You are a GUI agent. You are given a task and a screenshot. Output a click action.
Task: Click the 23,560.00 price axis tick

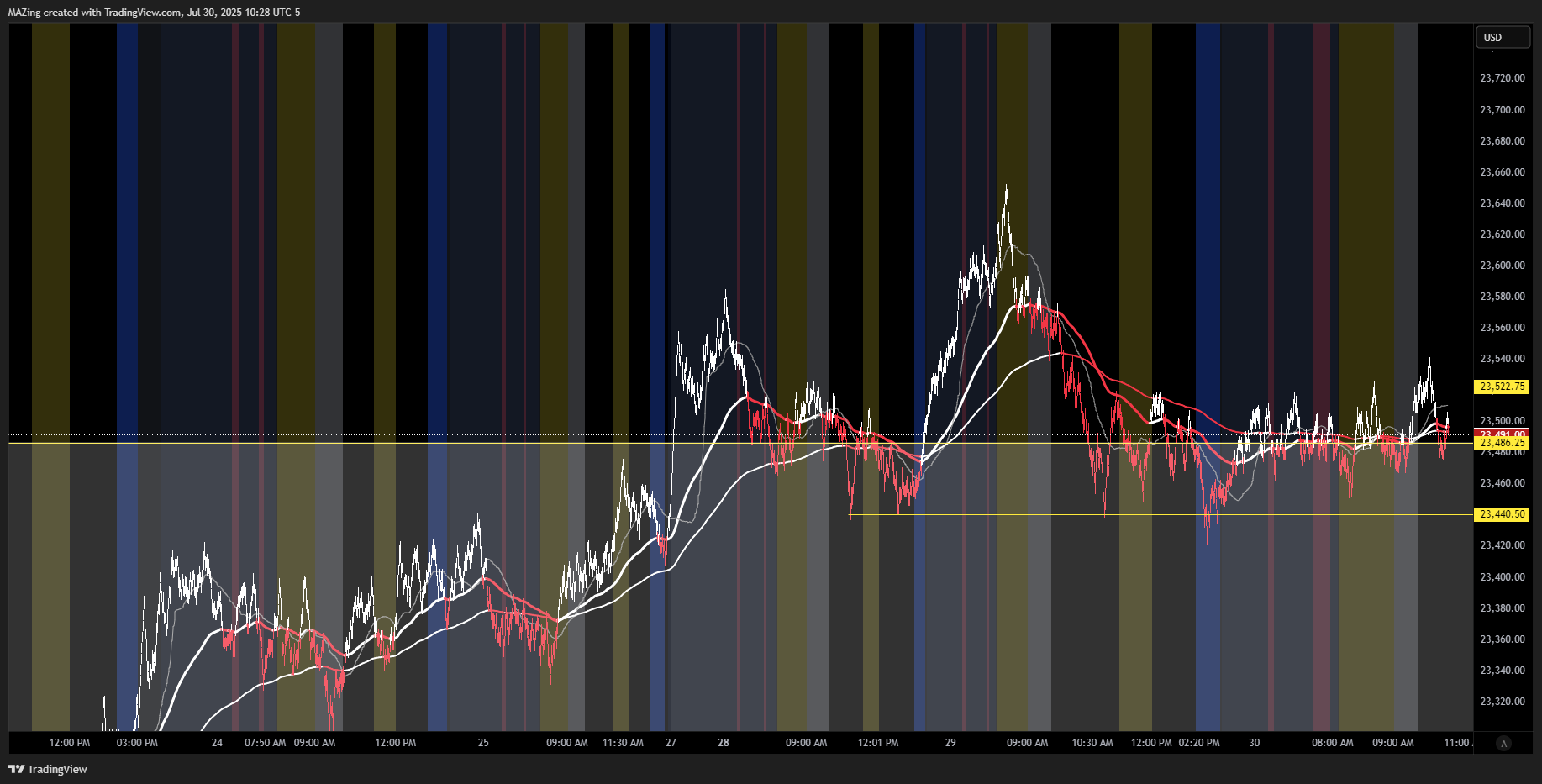point(1503,327)
